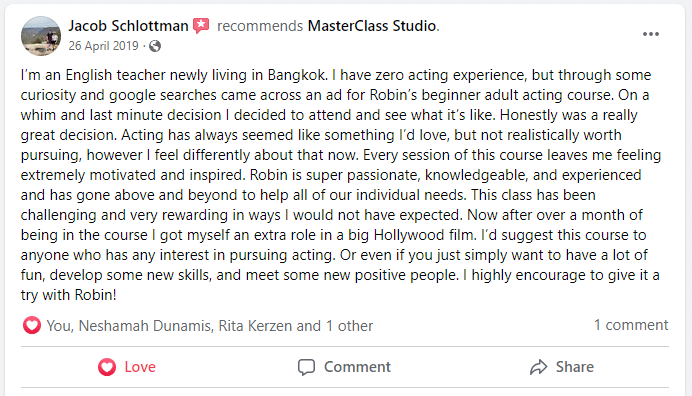Expand the 1 comment thread
The image size is (692, 396).
tap(631, 325)
